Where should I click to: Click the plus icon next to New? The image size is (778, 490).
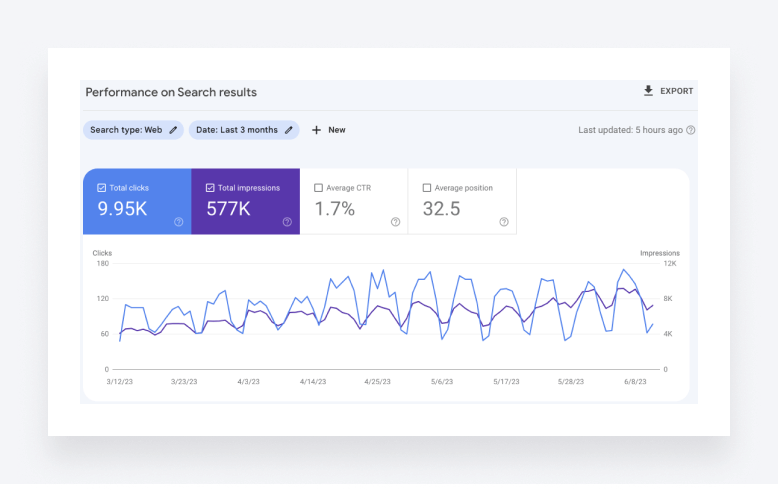[316, 130]
